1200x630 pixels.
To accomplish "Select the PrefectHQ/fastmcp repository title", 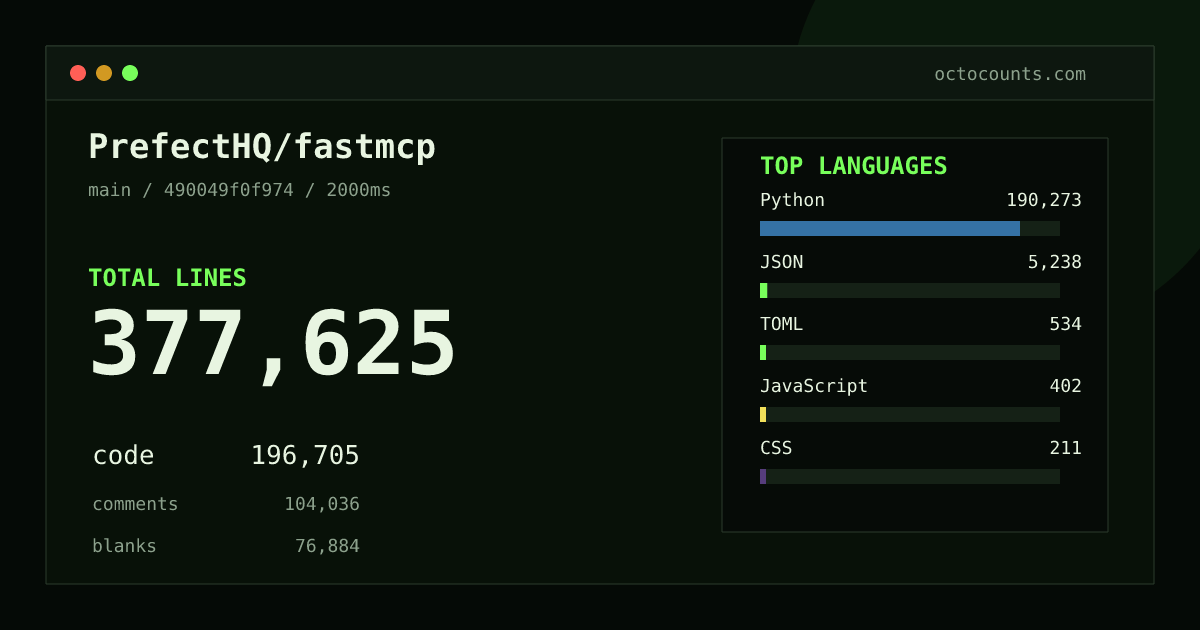I will click(x=262, y=147).
